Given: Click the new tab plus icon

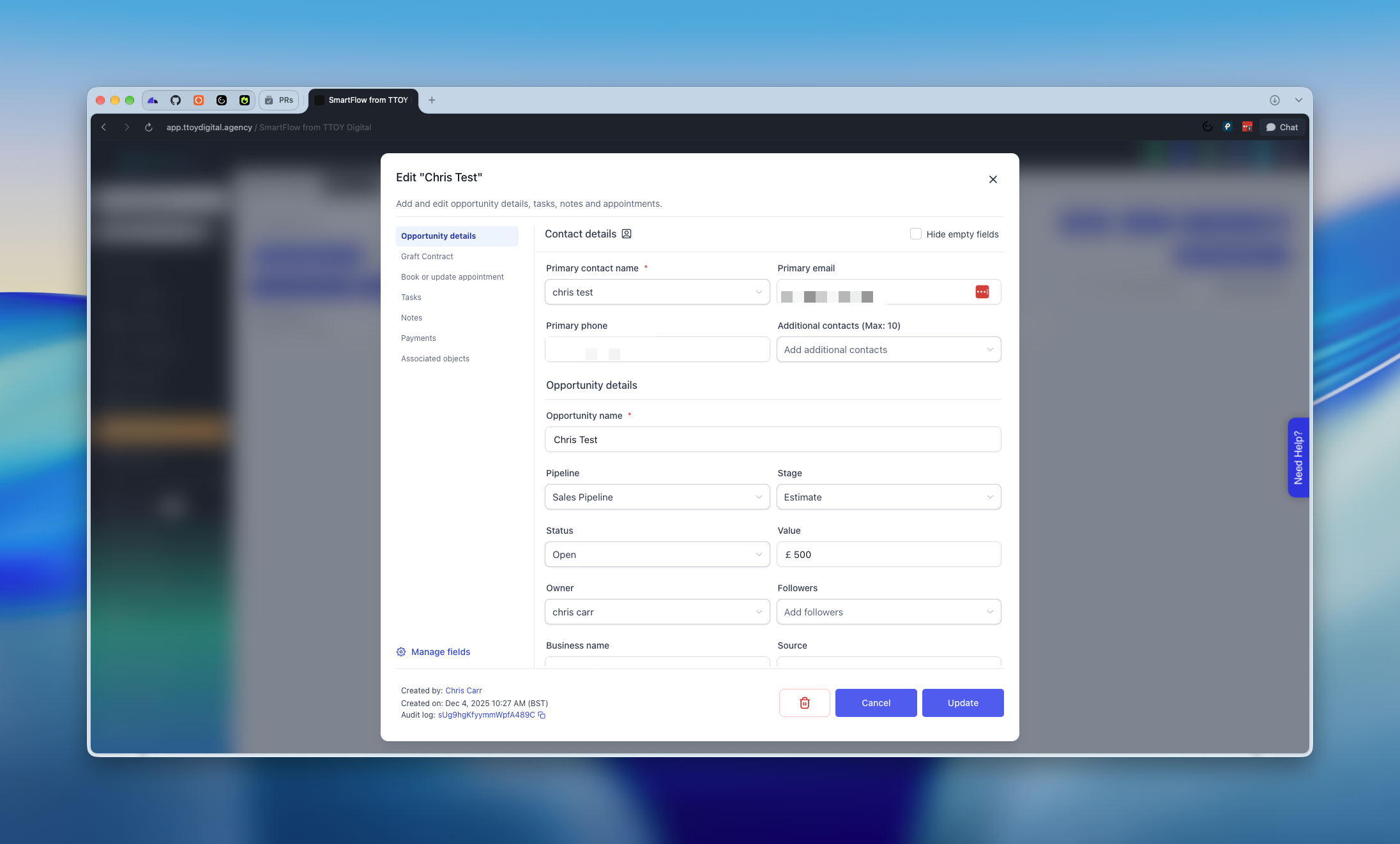Looking at the screenshot, I should pos(432,100).
